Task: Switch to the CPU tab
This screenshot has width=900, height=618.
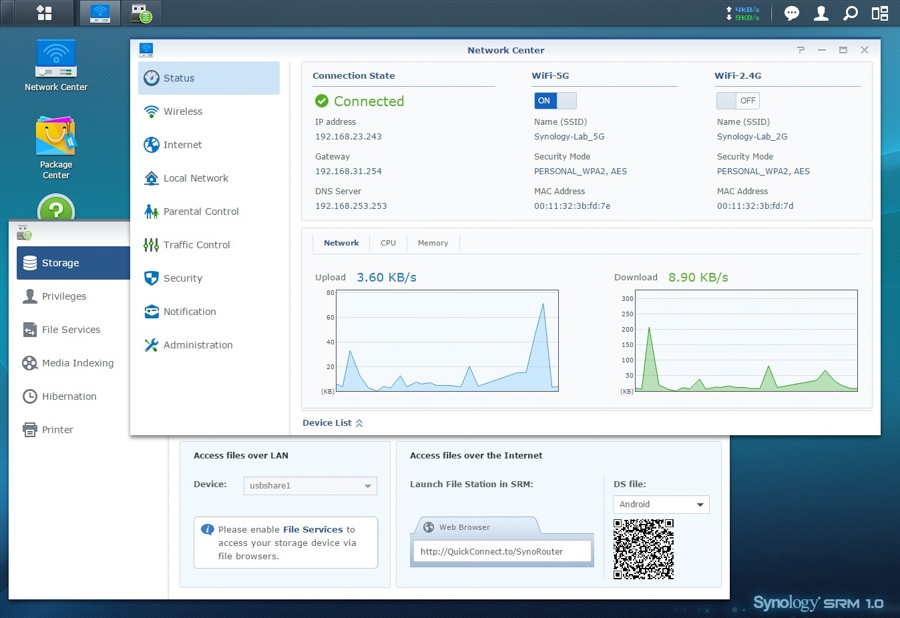Action: (388, 243)
